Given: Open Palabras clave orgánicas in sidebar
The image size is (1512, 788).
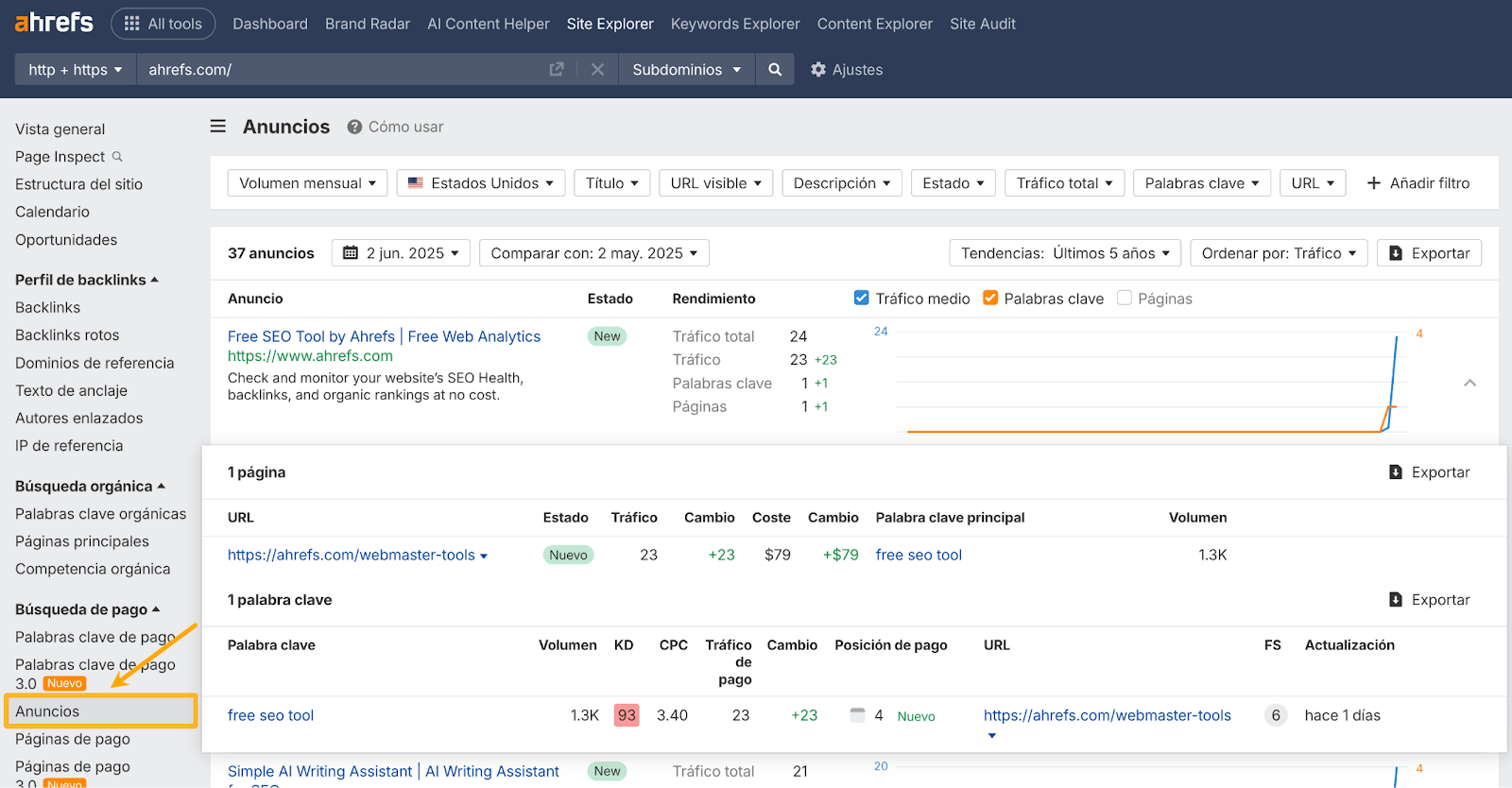Looking at the screenshot, I should click(x=101, y=513).
